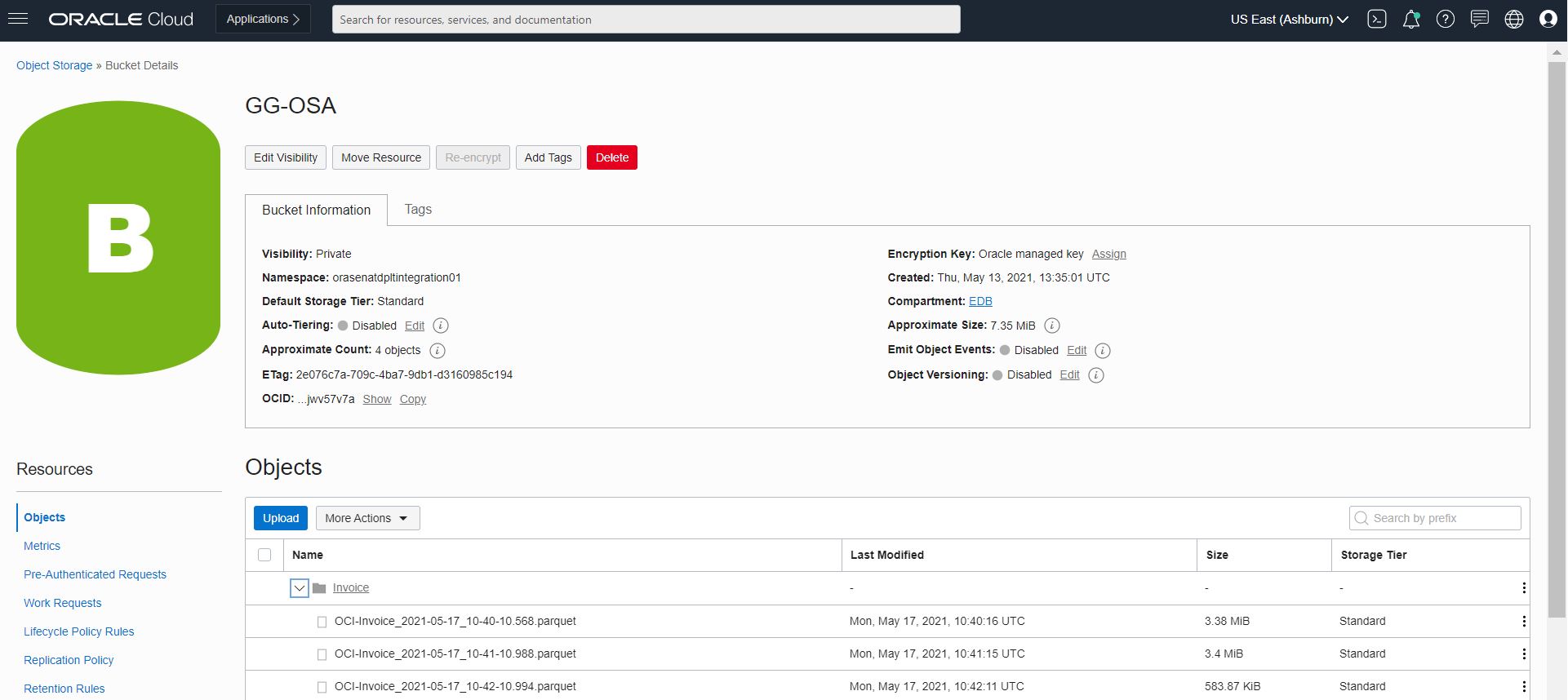Open actions menu for Invoice folder row
Image resolution: width=1568 pixels, height=700 pixels.
tap(1524, 588)
